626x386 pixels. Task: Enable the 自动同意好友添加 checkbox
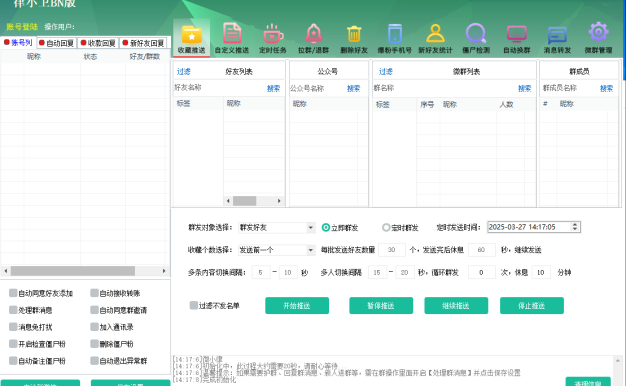13,293
